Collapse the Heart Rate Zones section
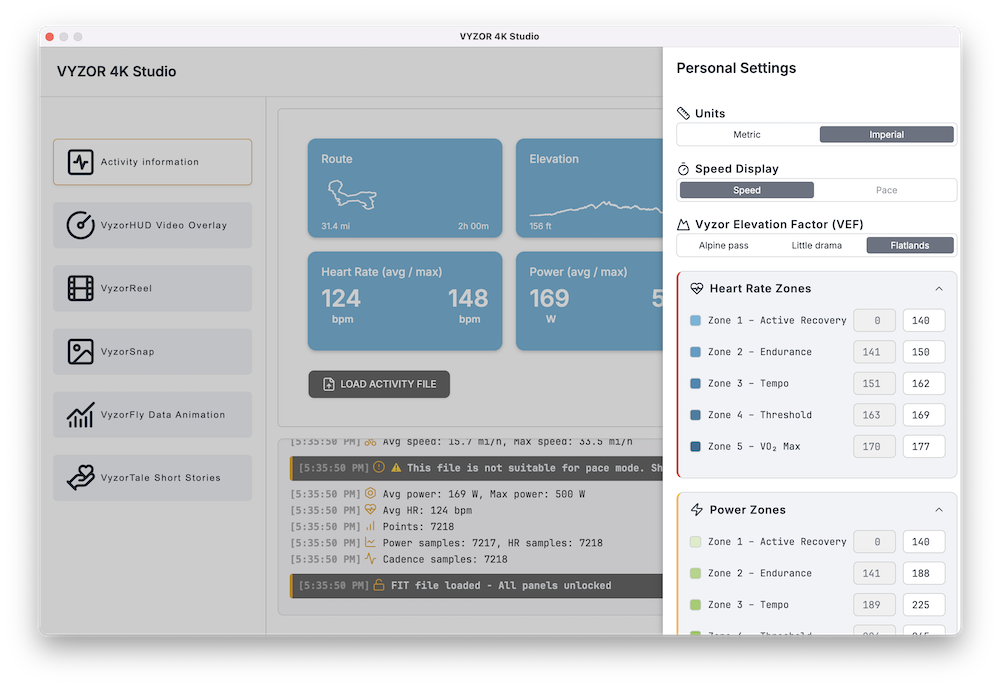 pyautogui.click(x=938, y=289)
